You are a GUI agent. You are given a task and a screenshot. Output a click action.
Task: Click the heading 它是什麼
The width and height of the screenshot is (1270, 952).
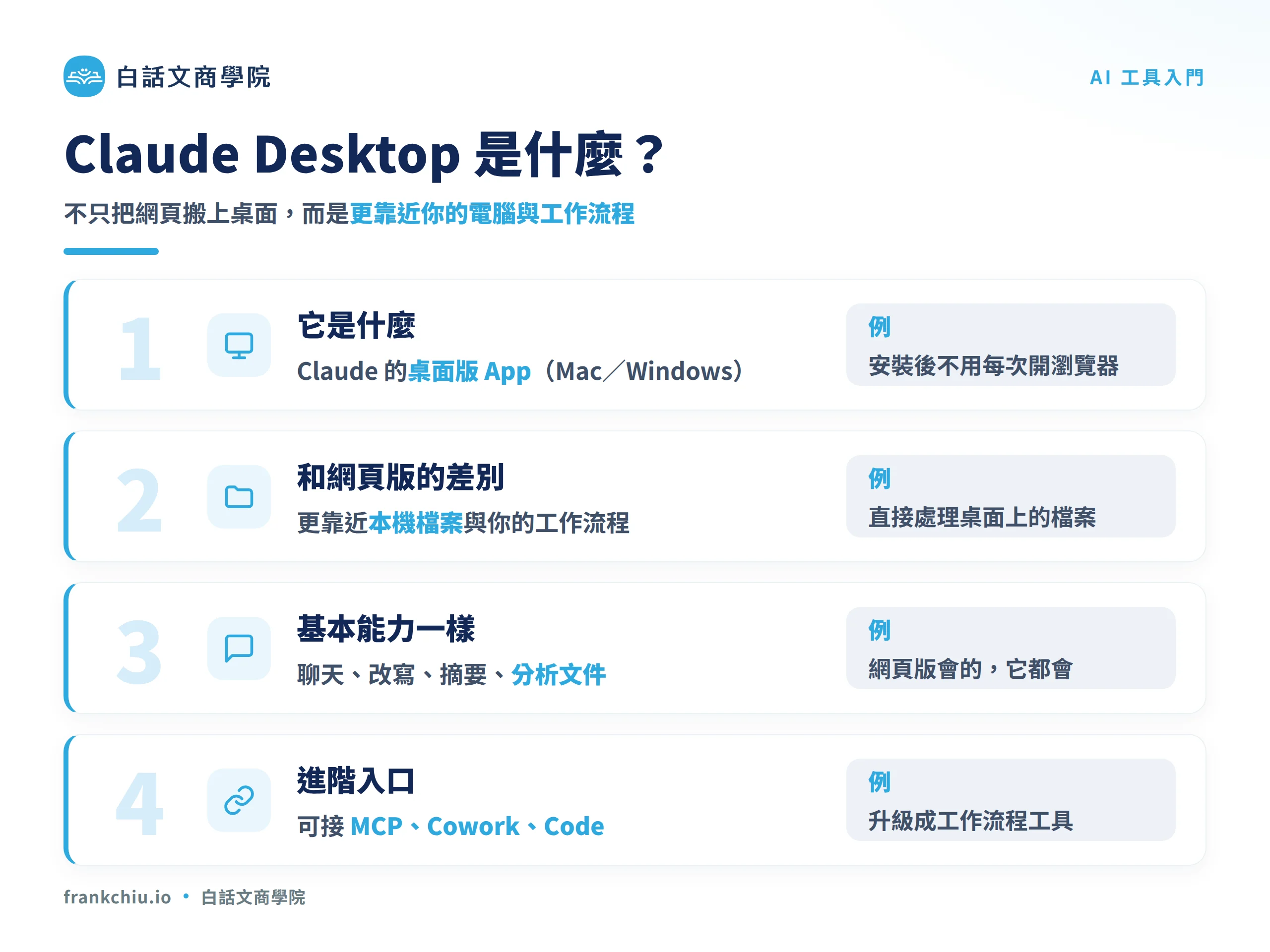pyautogui.click(x=357, y=325)
